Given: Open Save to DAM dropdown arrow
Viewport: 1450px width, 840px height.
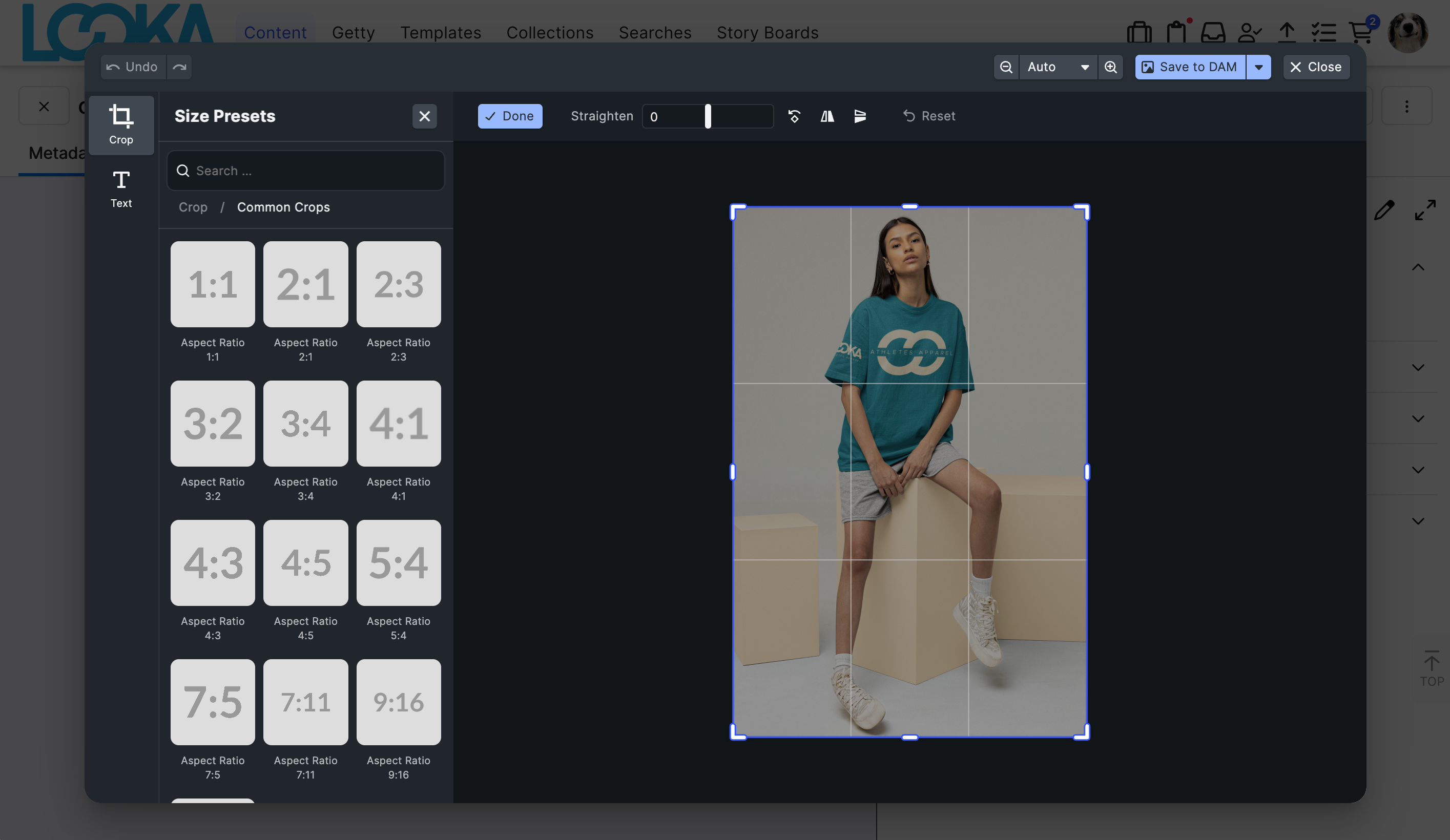Looking at the screenshot, I should click(x=1258, y=67).
